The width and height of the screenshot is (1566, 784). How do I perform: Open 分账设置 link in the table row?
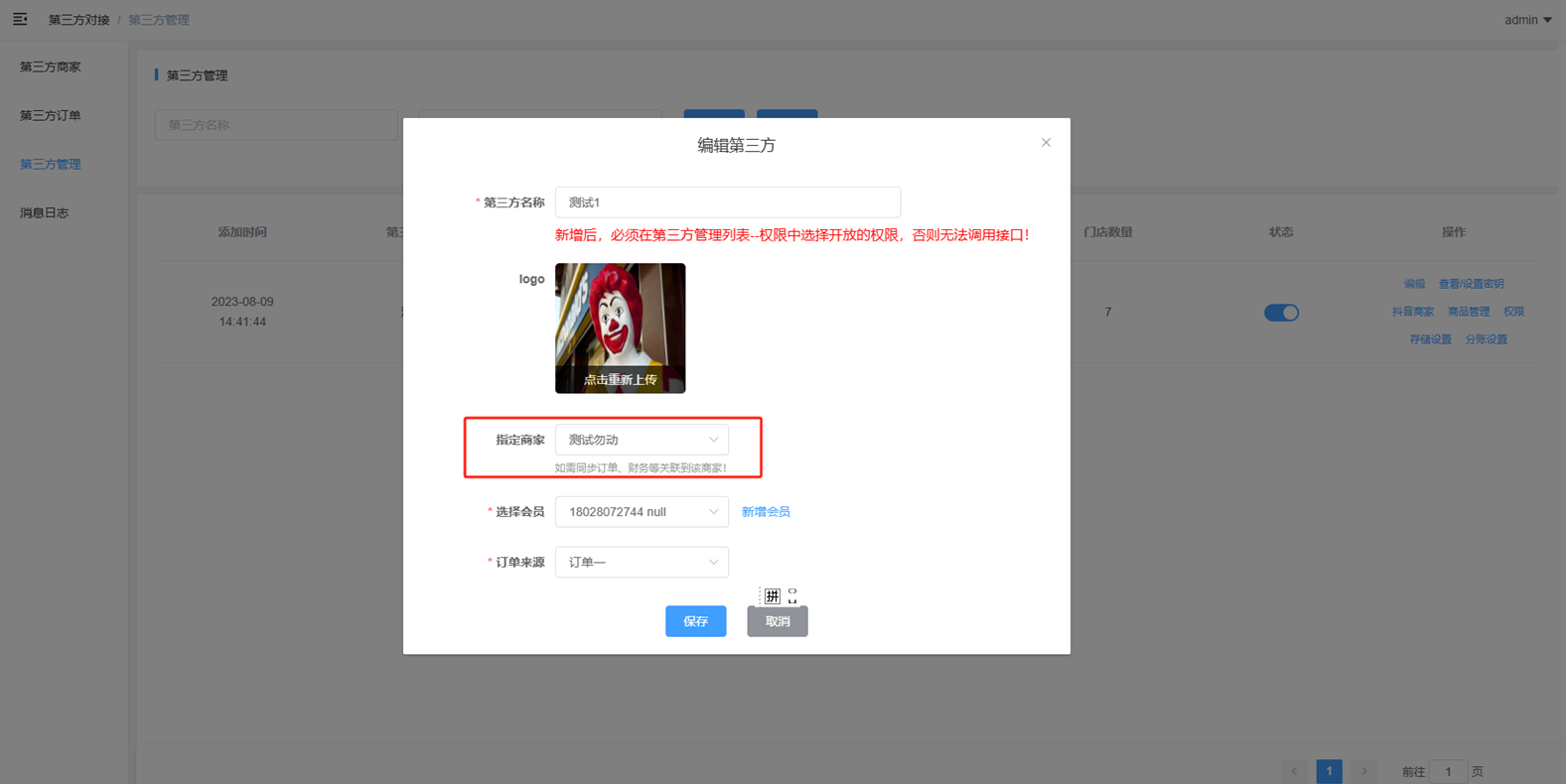tap(1487, 339)
